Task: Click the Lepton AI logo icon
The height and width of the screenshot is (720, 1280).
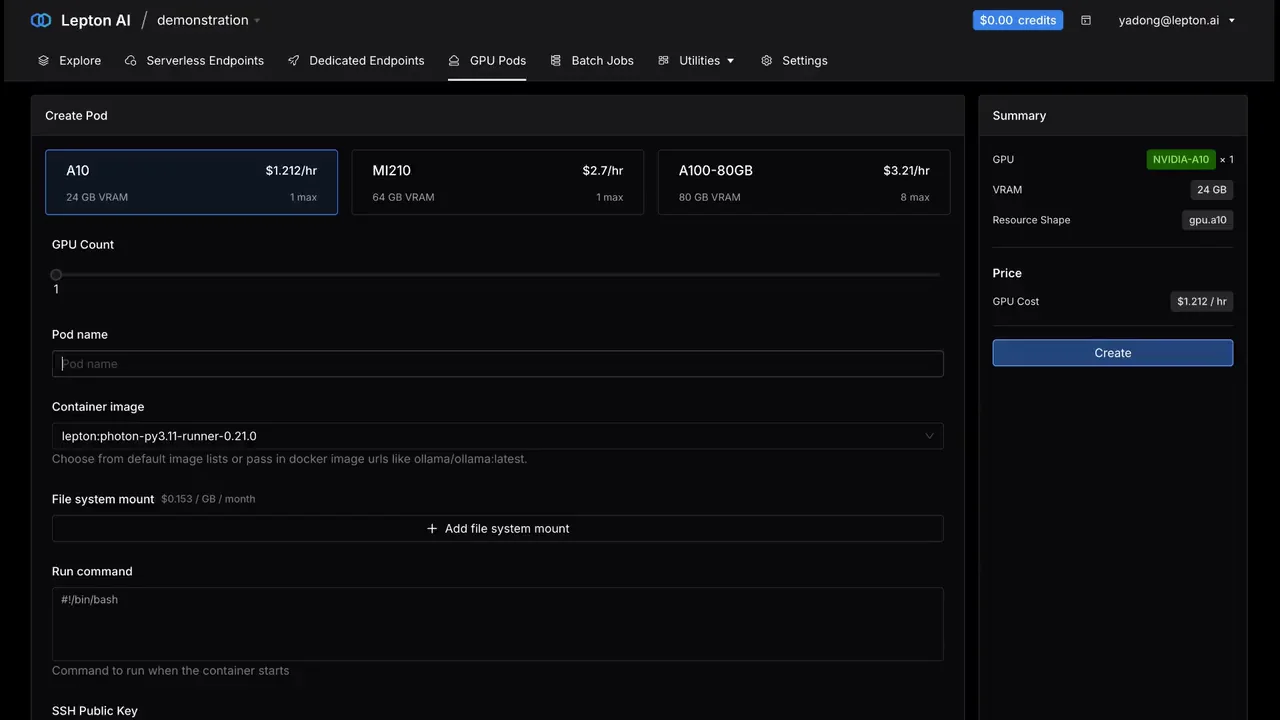Action: [41, 20]
